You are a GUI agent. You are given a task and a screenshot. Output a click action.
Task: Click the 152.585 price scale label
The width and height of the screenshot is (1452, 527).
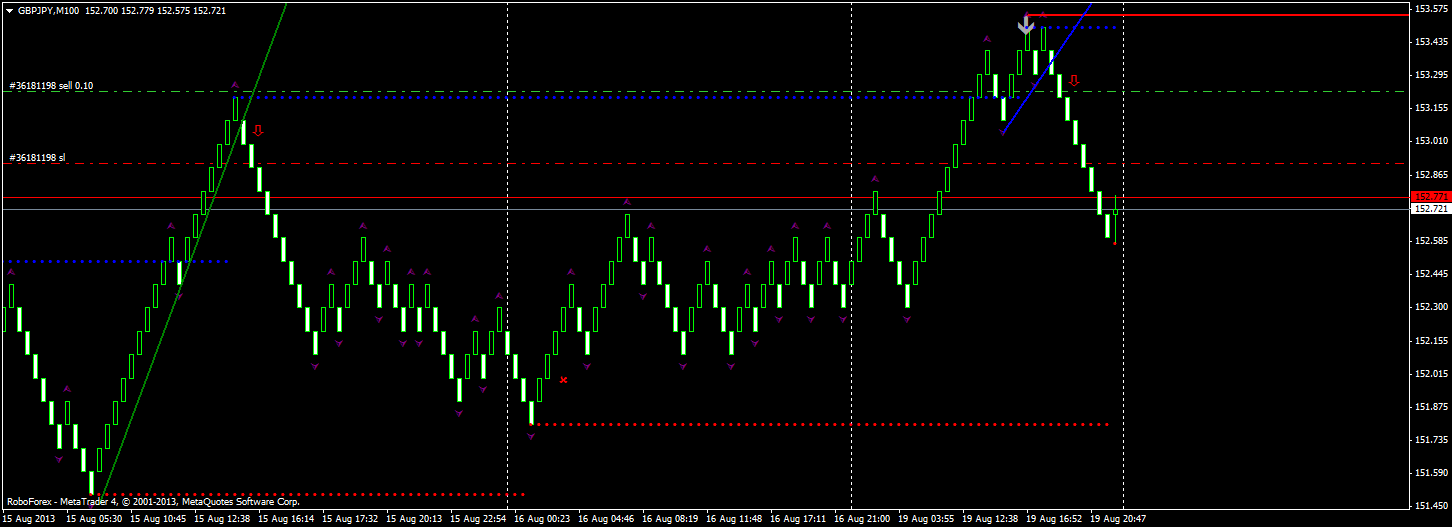pos(1431,241)
